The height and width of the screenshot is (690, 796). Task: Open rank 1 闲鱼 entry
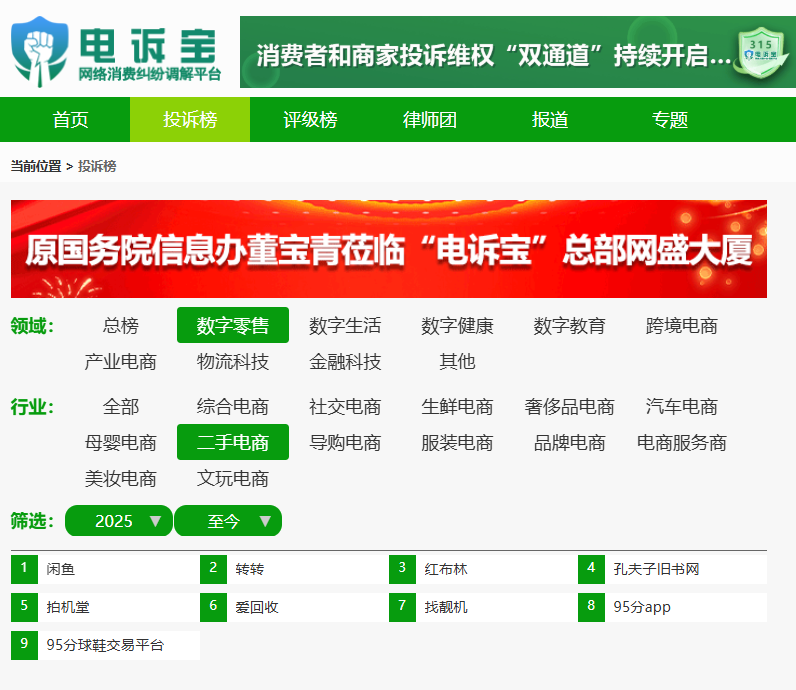[105, 569]
